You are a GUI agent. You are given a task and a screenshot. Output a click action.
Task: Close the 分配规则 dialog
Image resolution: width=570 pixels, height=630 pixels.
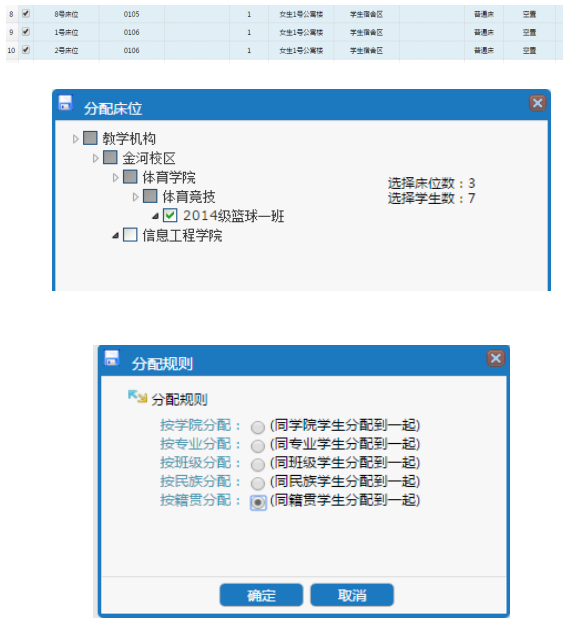(496, 358)
